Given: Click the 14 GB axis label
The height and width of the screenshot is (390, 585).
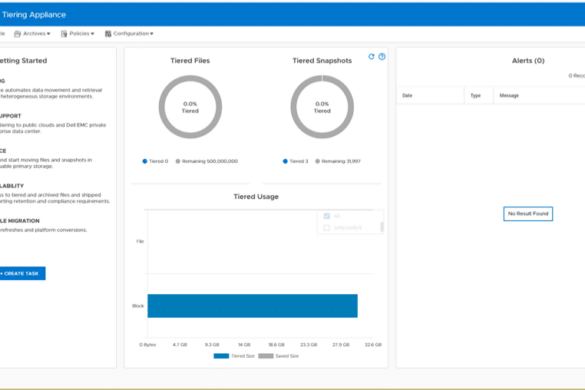Looking at the screenshot, I should click(x=244, y=345).
